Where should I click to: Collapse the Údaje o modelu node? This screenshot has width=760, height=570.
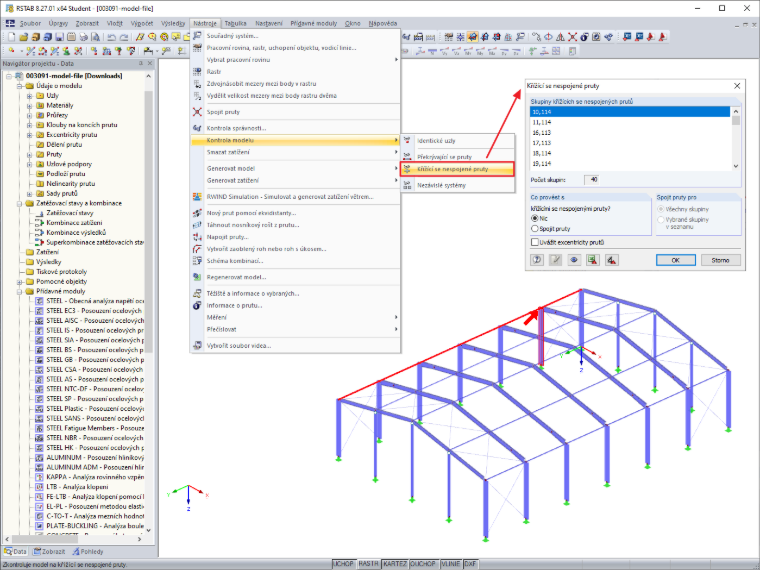(x=19, y=86)
